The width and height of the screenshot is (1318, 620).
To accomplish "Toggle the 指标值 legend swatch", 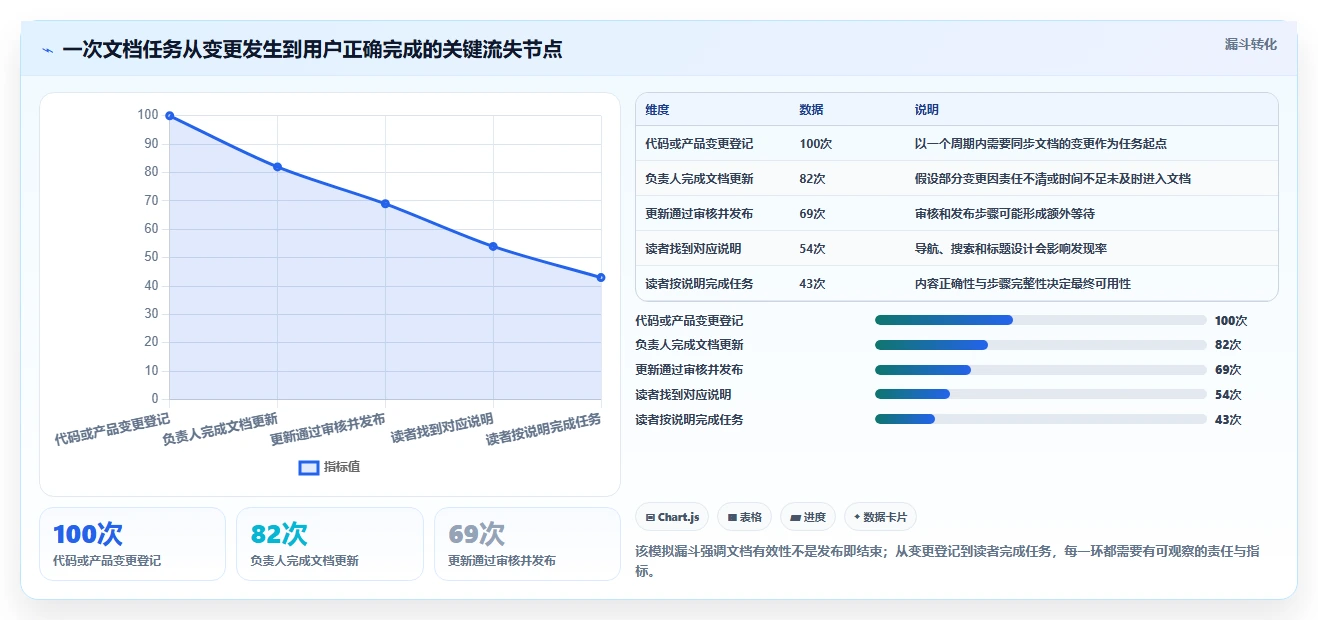I will pyautogui.click(x=309, y=467).
